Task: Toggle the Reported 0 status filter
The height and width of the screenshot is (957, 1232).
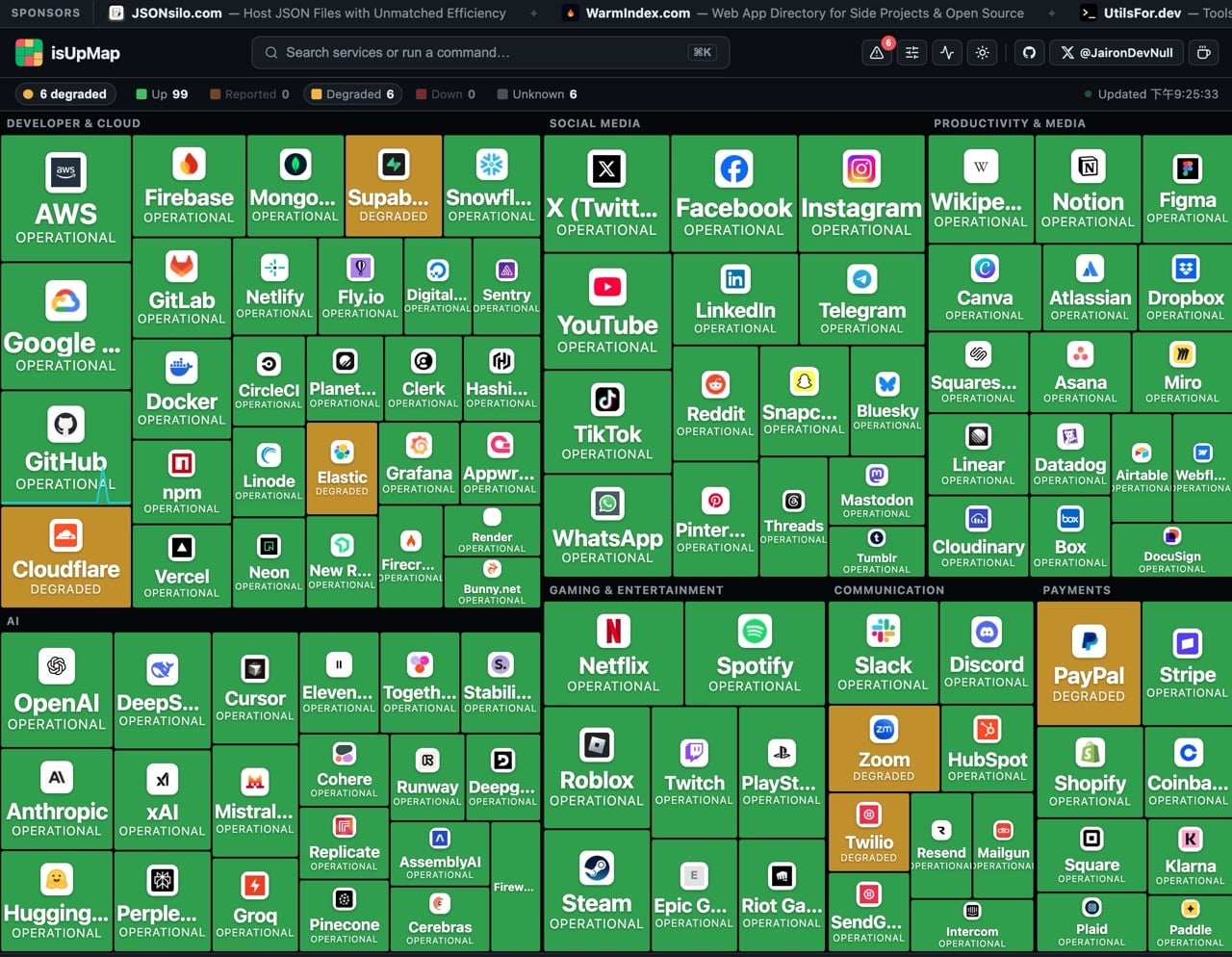Action: coord(249,94)
